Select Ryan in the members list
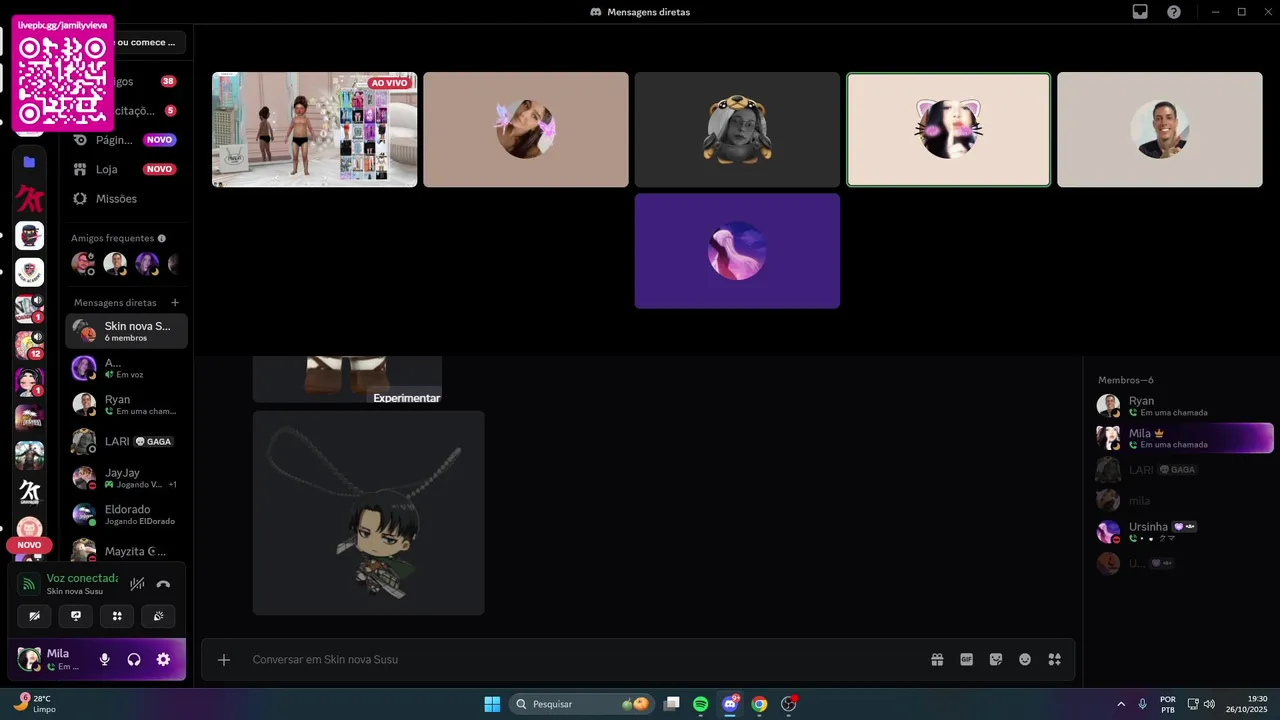This screenshot has height=720, width=1280. pos(1184,406)
